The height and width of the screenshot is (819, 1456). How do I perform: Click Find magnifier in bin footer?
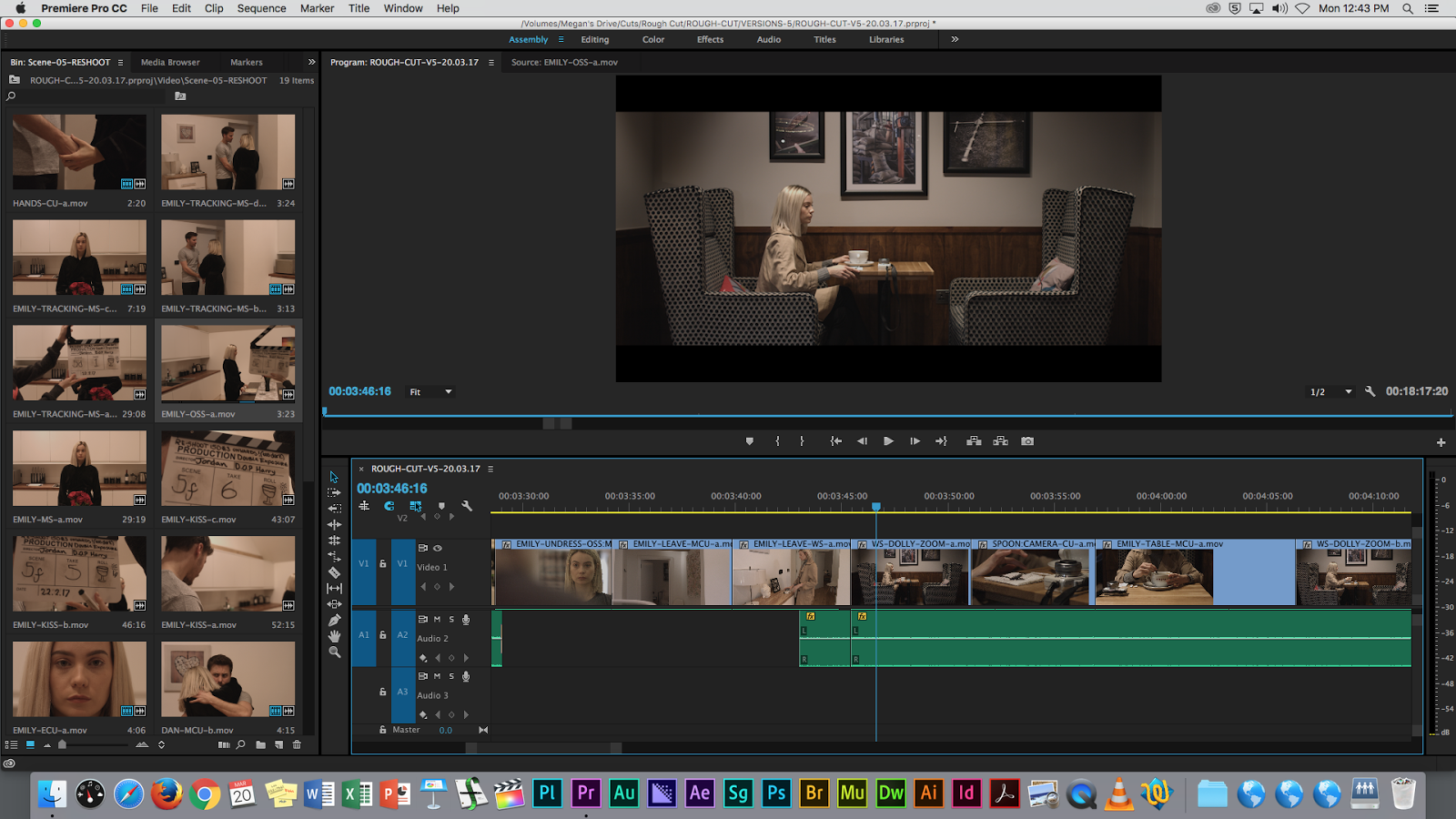coord(240,744)
